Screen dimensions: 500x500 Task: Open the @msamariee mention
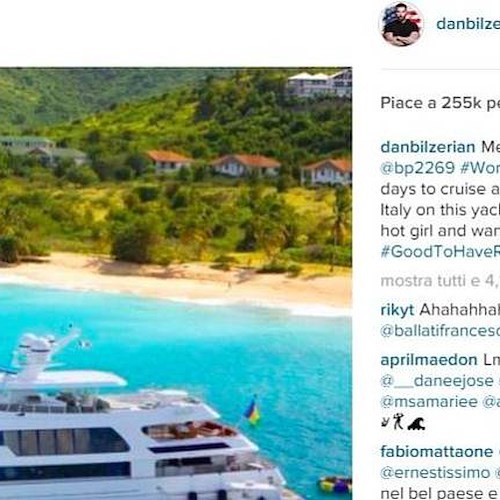[429, 402]
